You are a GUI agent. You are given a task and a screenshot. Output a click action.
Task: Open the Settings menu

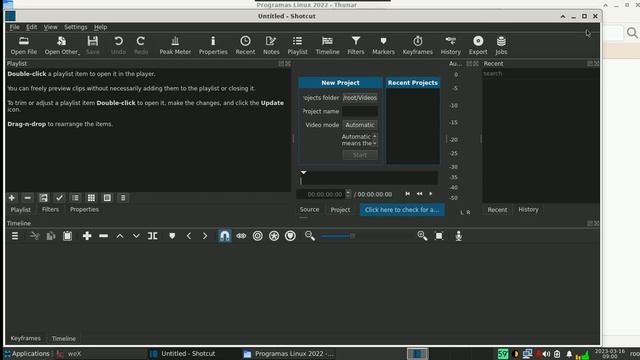(76, 27)
